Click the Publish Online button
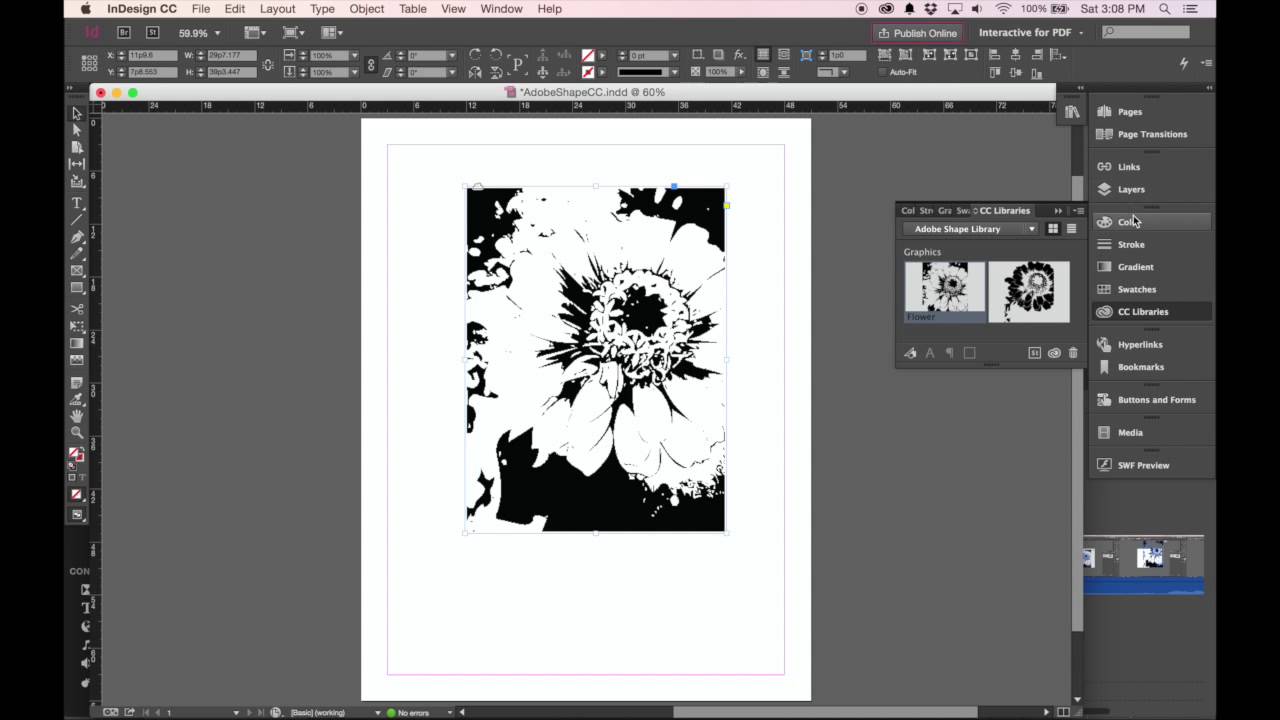The image size is (1280, 720). tap(917, 33)
